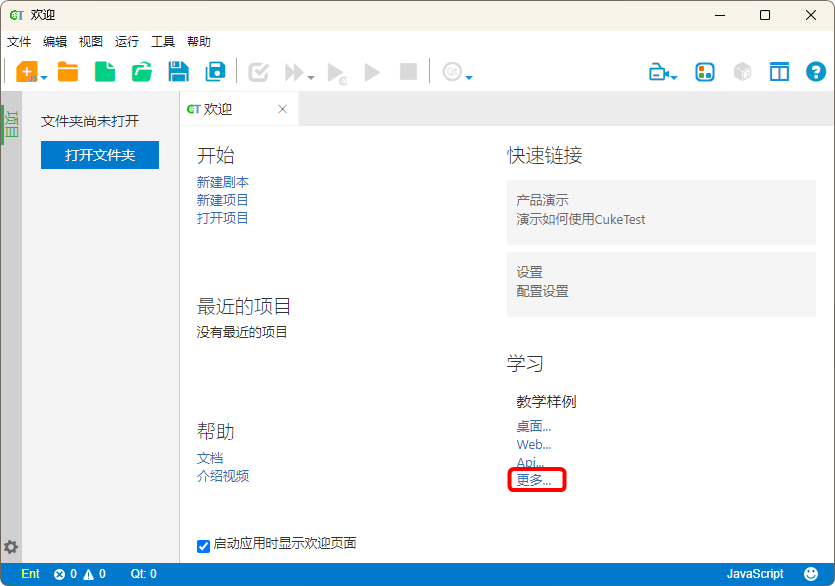Click the save all toolbar icon
This screenshot has width=835, height=586.
click(215, 71)
